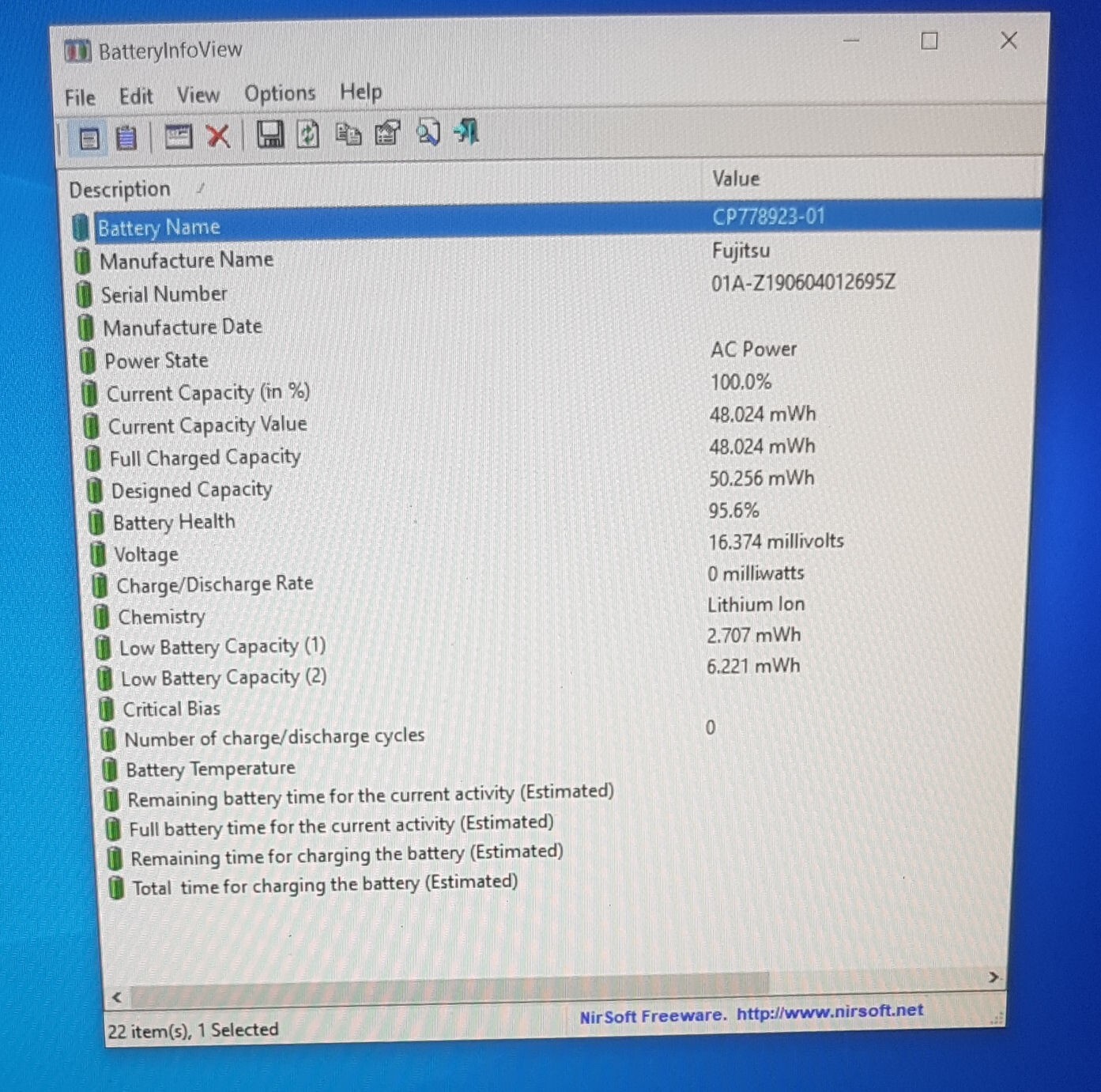Click the Lithium Ion value

pyautogui.click(x=756, y=604)
